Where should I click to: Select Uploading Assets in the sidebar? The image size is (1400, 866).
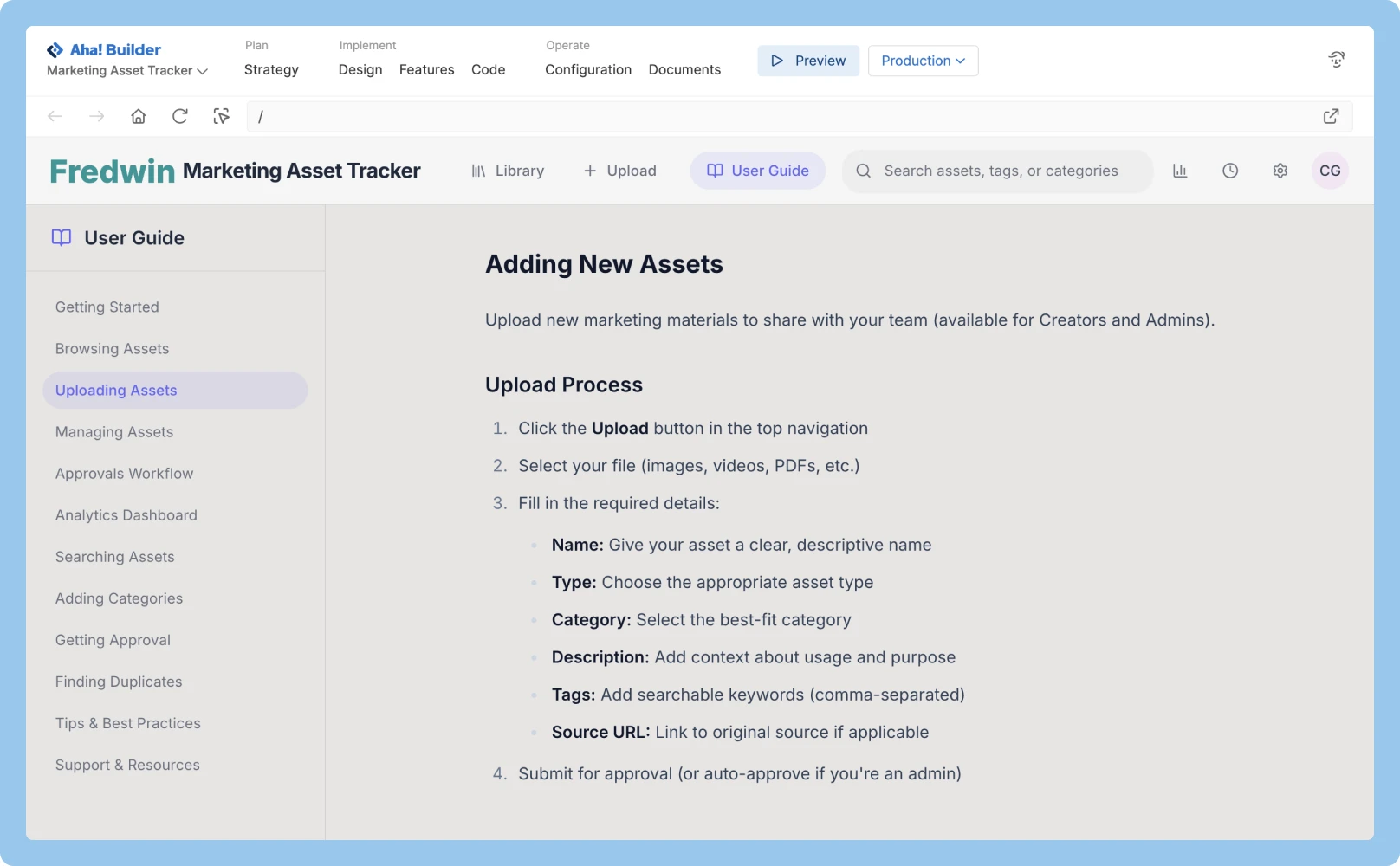[x=115, y=390]
